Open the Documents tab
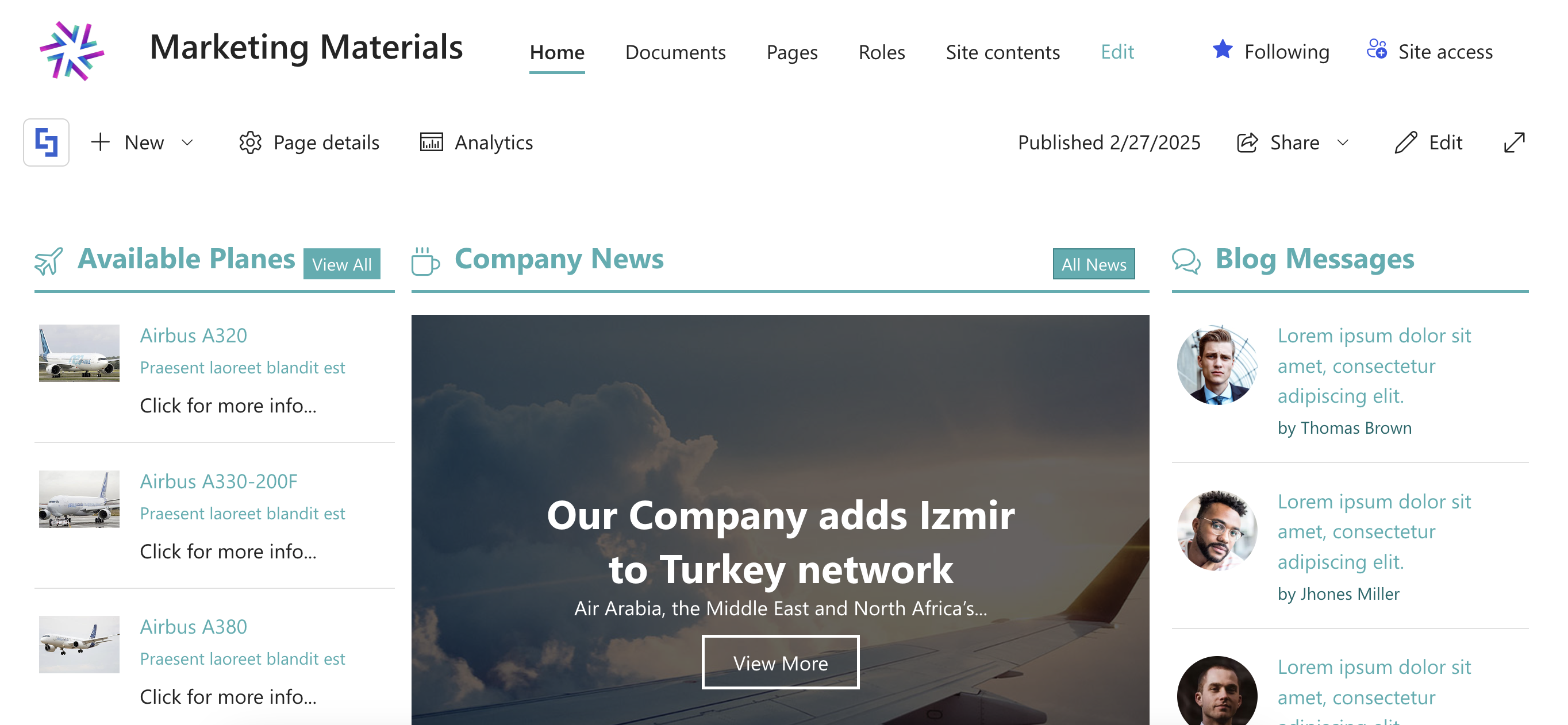Screen dimensions: 1568x725 [675, 52]
